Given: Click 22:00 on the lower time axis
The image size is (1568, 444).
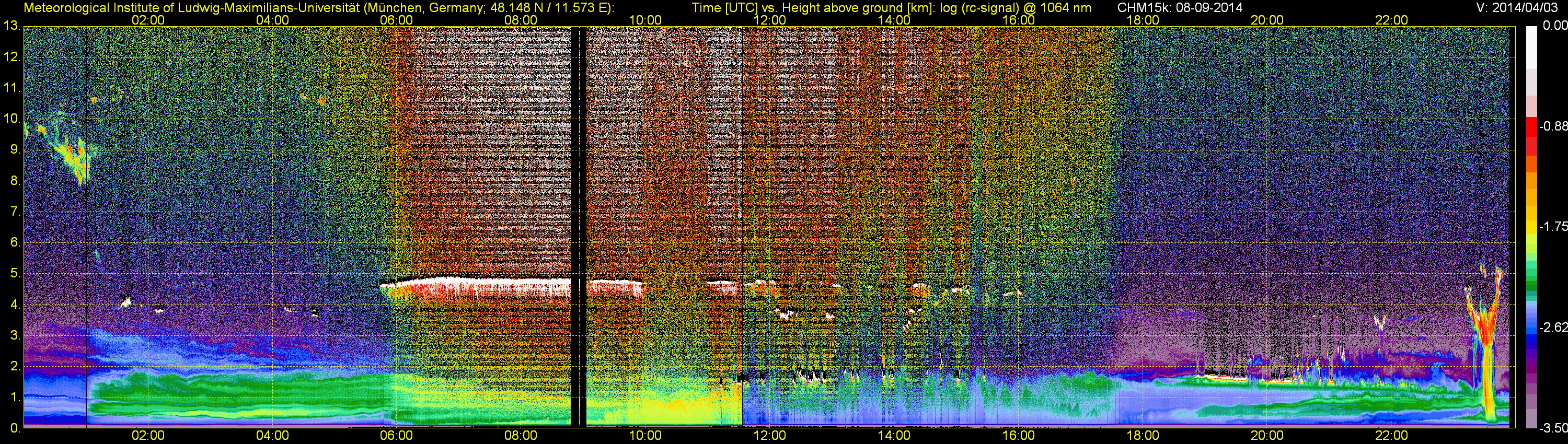Looking at the screenshot, I should 1391,436.
